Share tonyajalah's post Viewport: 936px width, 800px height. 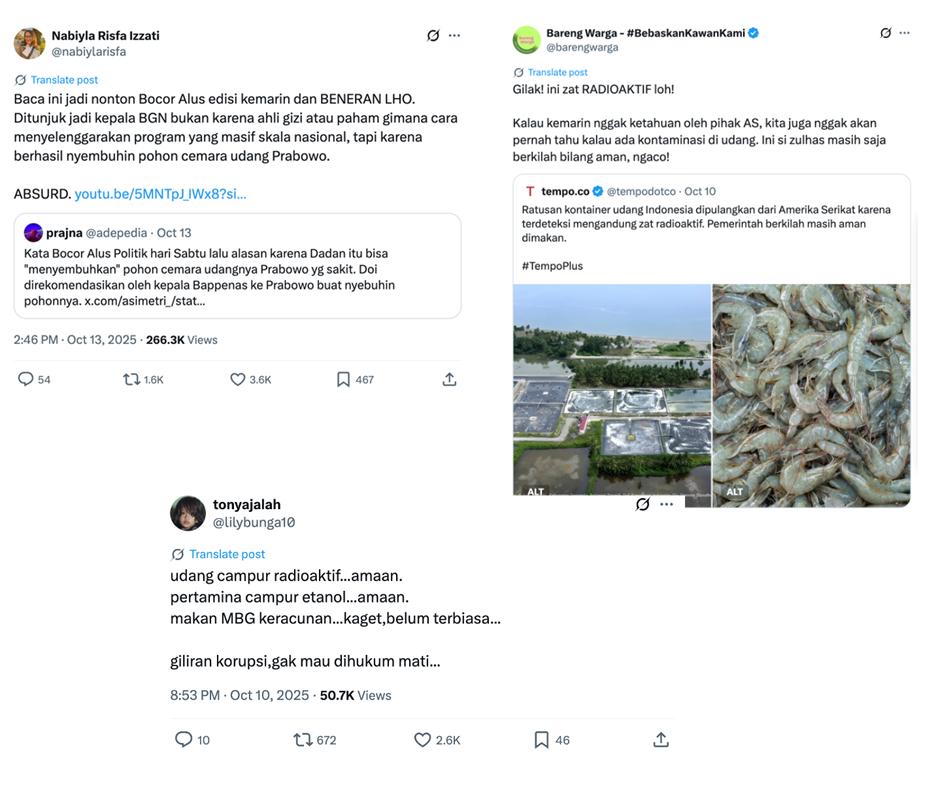(x=661, y=740)
